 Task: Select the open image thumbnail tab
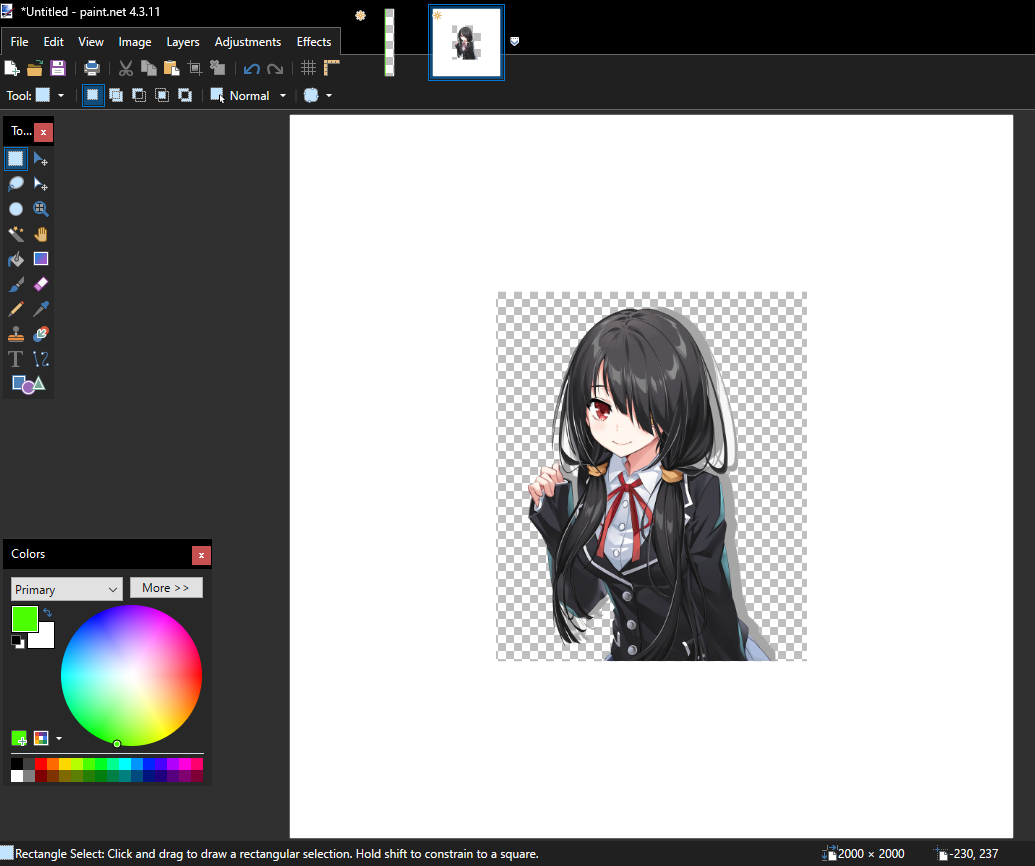point(466,42)
